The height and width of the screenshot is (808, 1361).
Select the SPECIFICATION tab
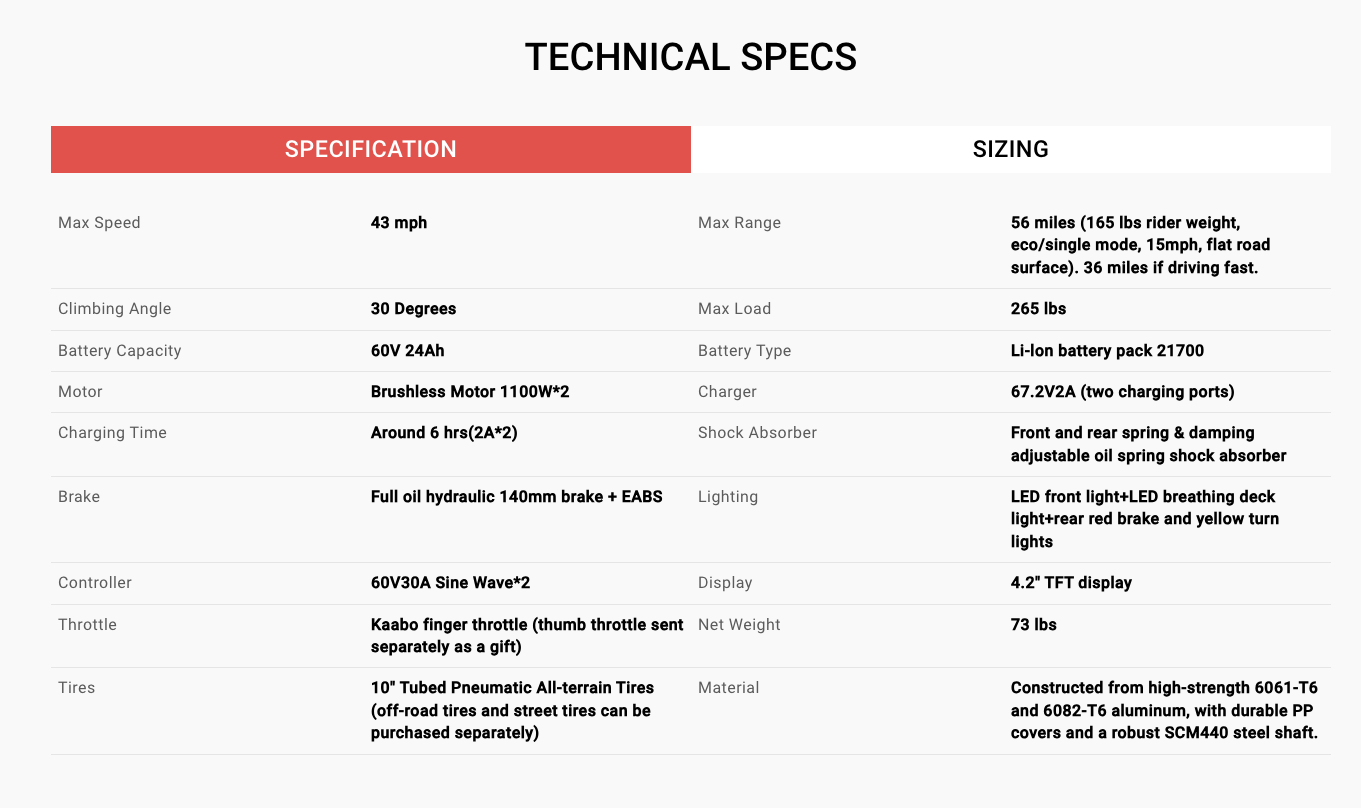click(370, 149)
